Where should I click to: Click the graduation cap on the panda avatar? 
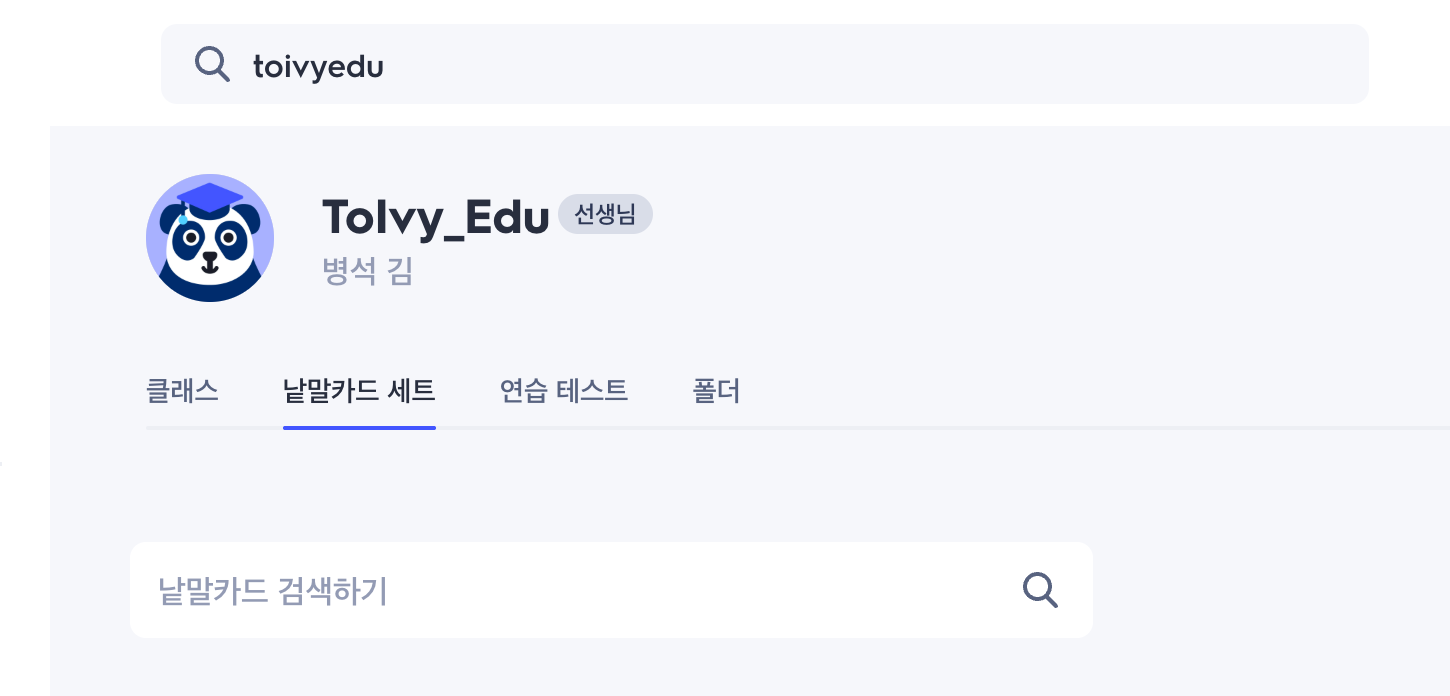click(x=209, y=197)
